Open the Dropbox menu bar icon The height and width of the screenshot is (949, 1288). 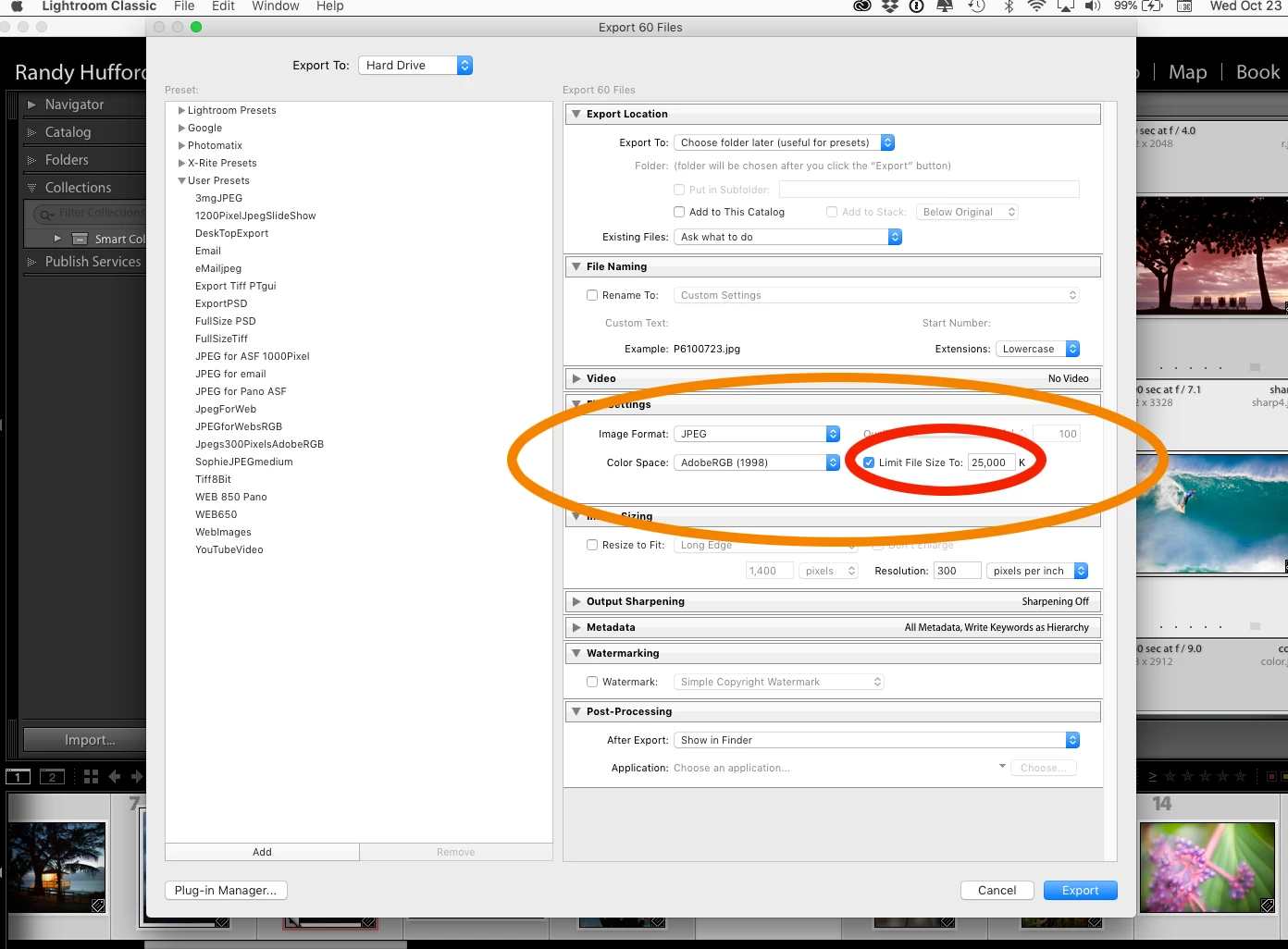[x=890, y=6]
